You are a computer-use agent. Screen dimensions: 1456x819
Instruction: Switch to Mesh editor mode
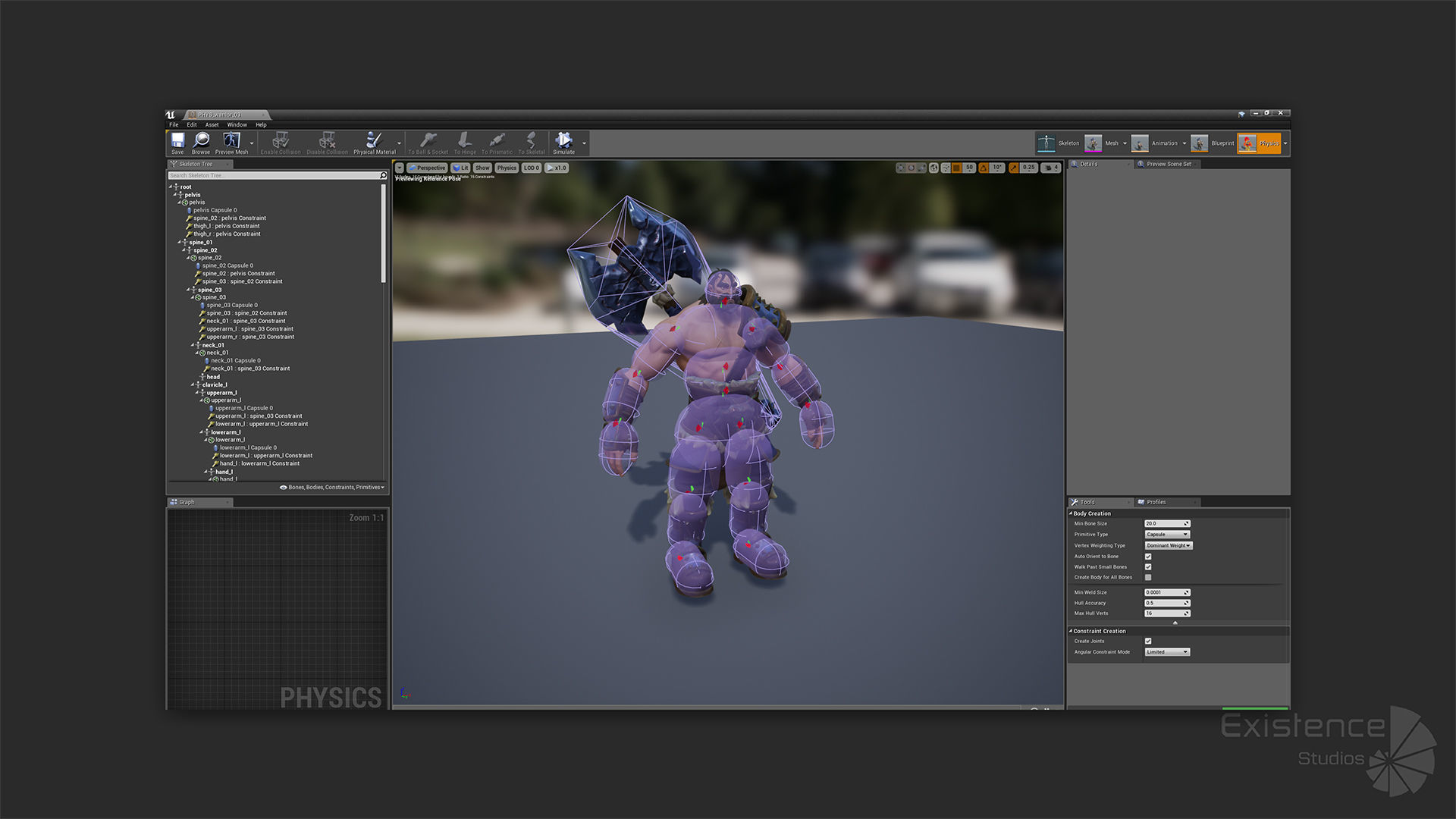tap(1103, 143)
